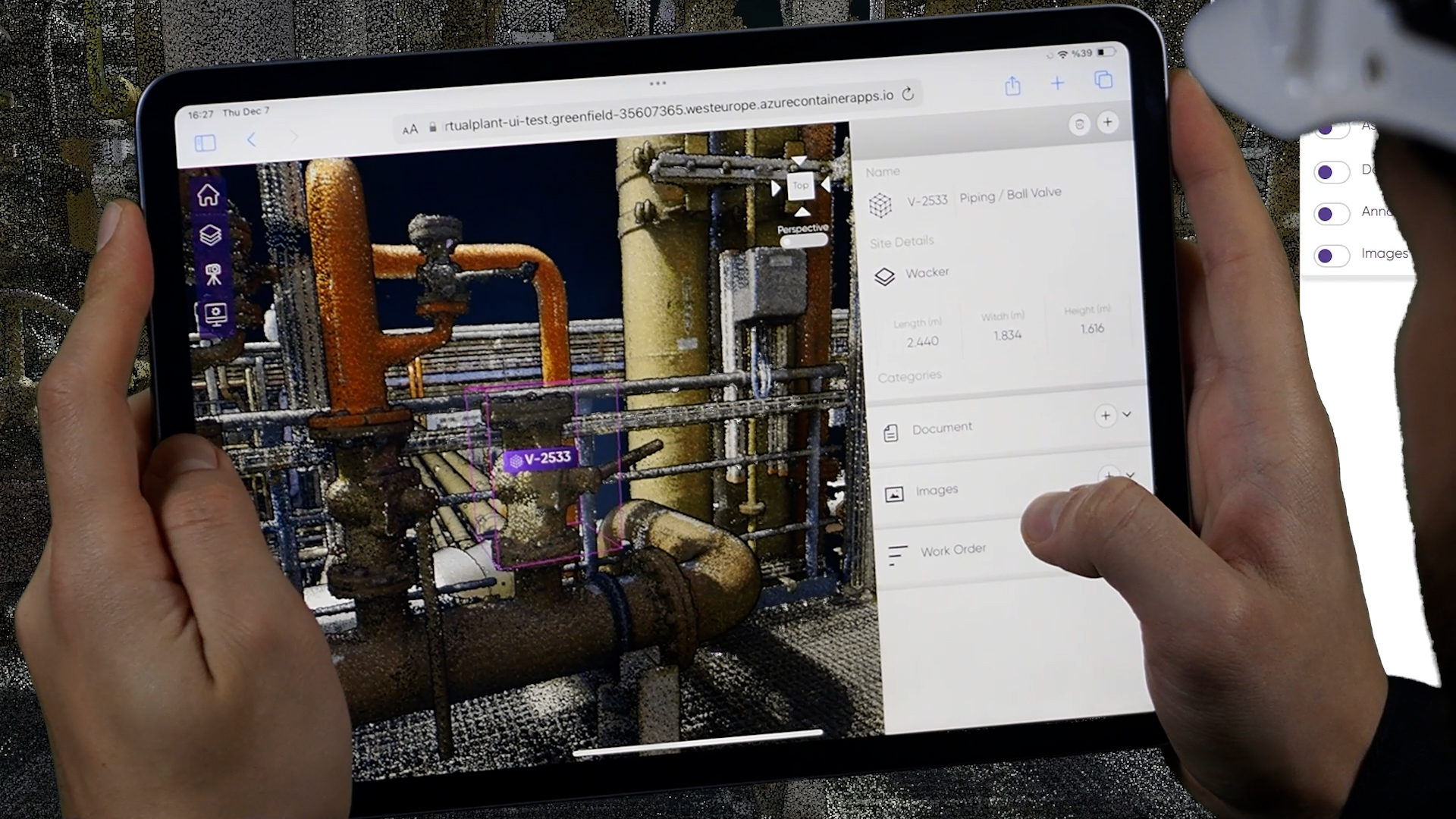The height and width of the screenshot is (819, 1456).
Task: Go back with the Safari back arrow
Action: point(252,140)
